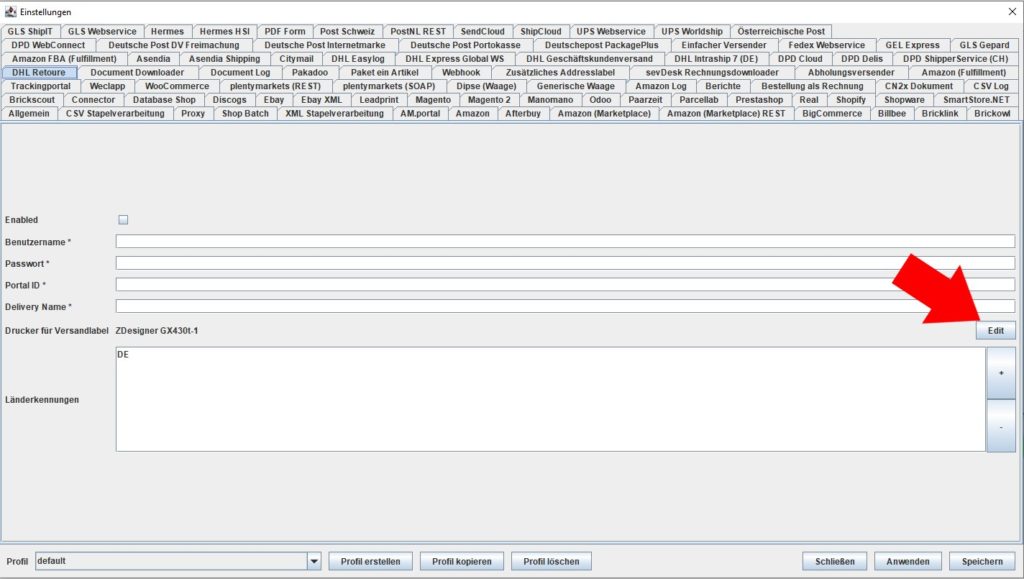Open the PDF Form tab

285,31
